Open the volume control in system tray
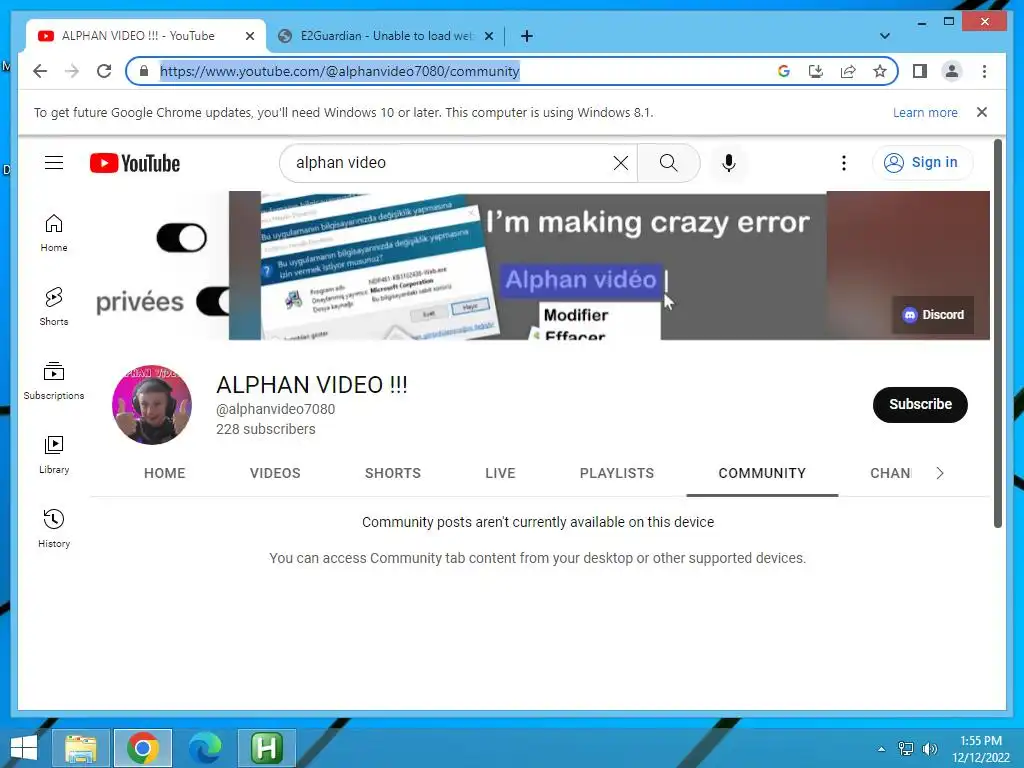 pos(930,748)
